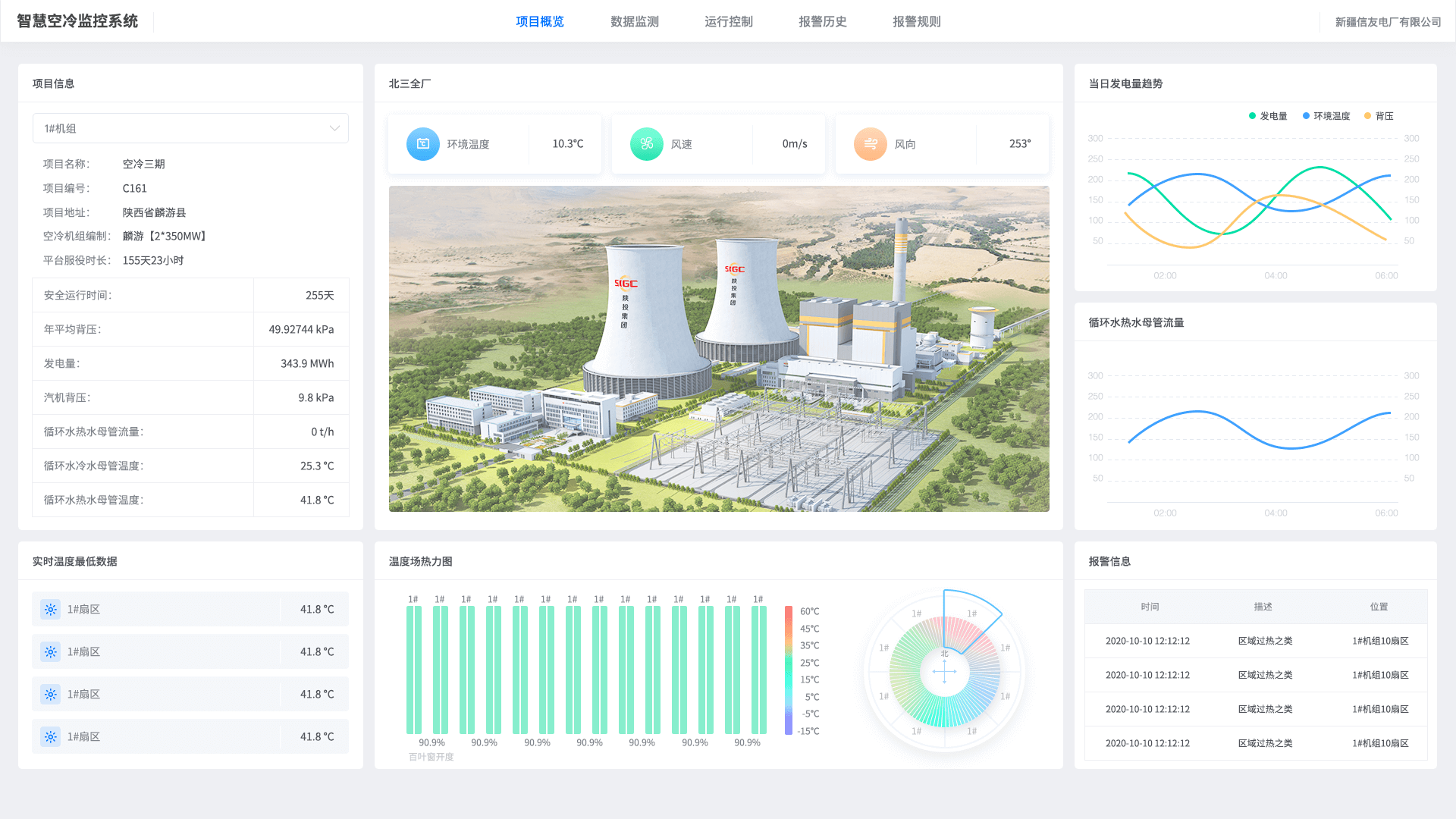Viewport: 1456px width, 819px height.
Task: Click the dropdown chevron arrow of unit selector
Action: 334,128
